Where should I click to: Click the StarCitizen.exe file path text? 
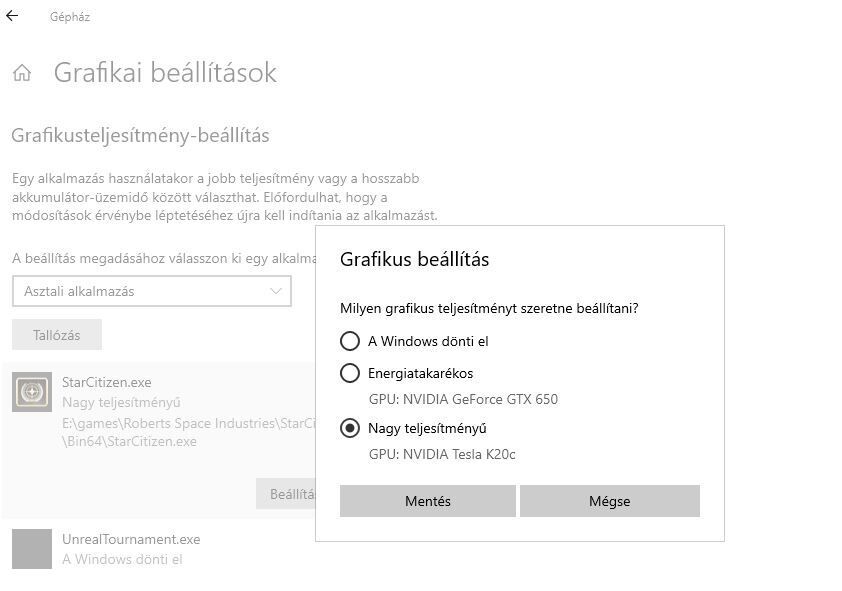189,432
